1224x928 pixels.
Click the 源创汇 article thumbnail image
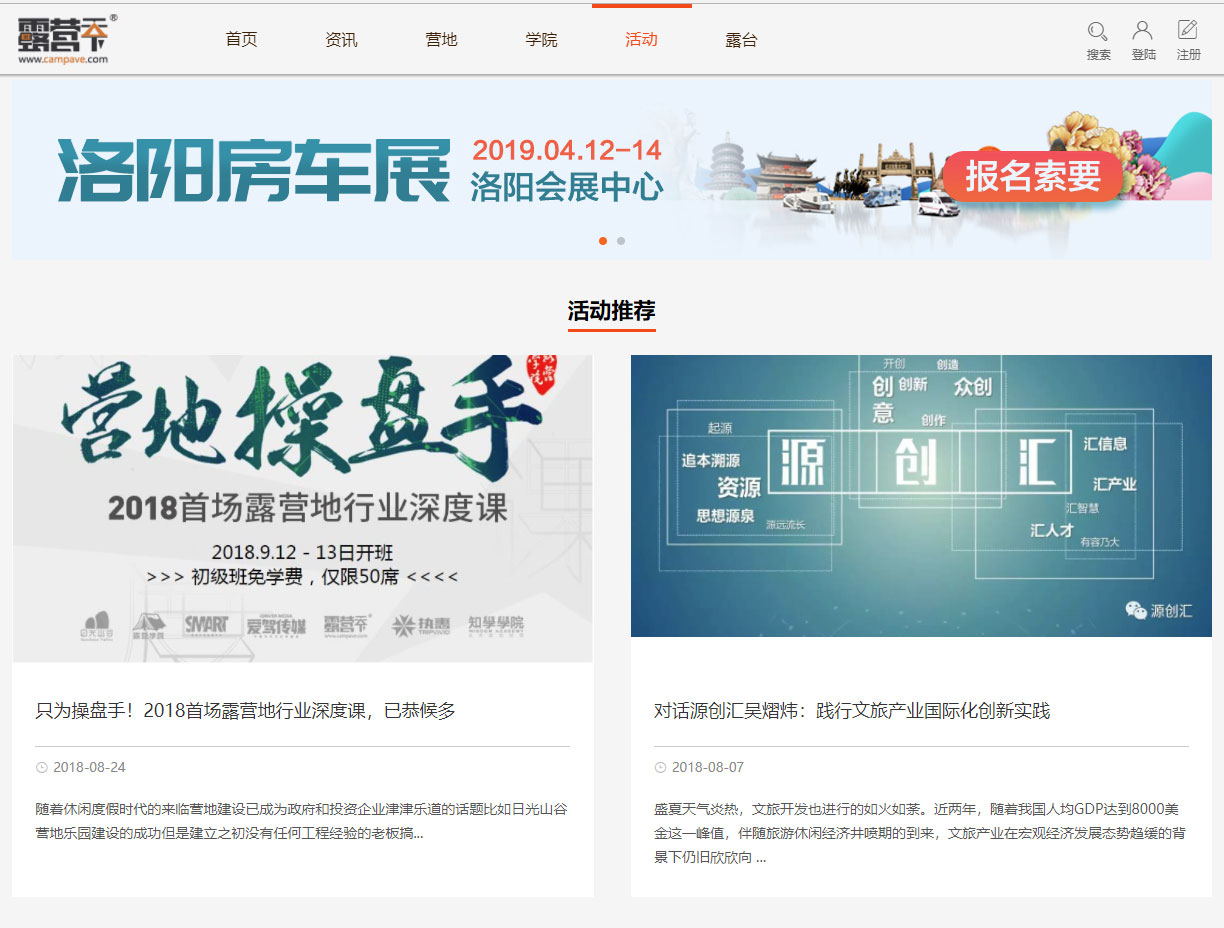pos(920,495)
